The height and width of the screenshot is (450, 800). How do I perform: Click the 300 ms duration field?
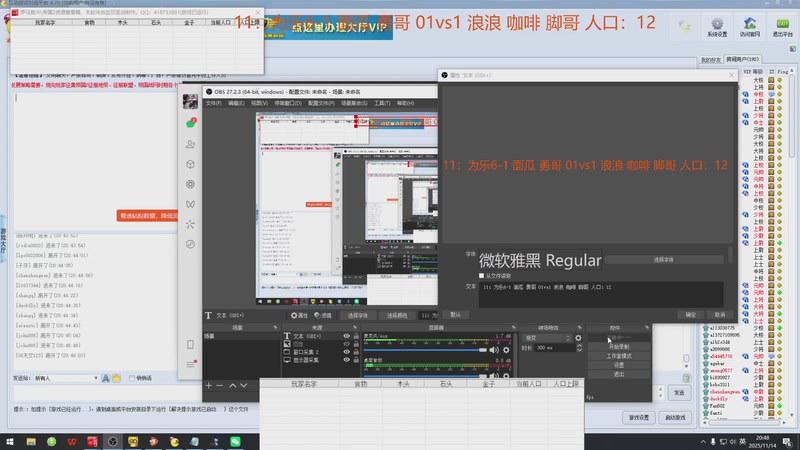coord(554,348)
